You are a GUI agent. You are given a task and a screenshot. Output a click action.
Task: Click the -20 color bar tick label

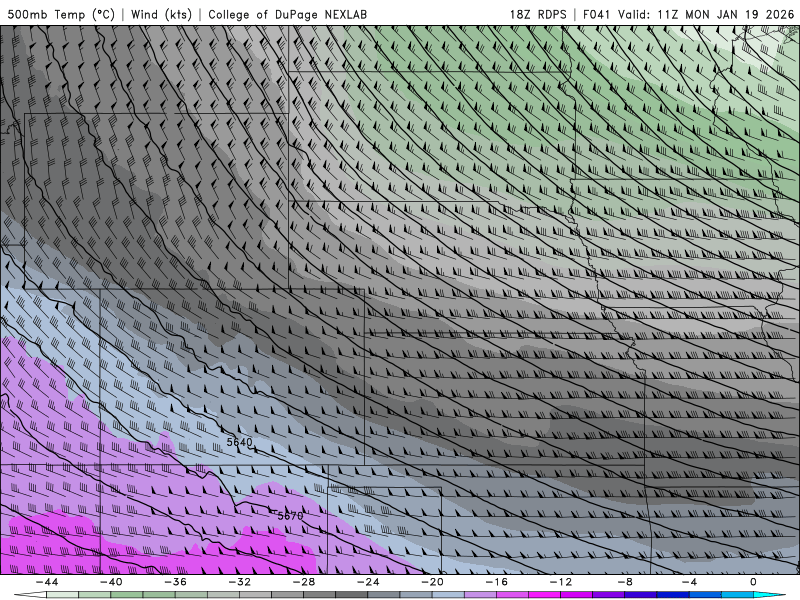(x=432, y=582)
